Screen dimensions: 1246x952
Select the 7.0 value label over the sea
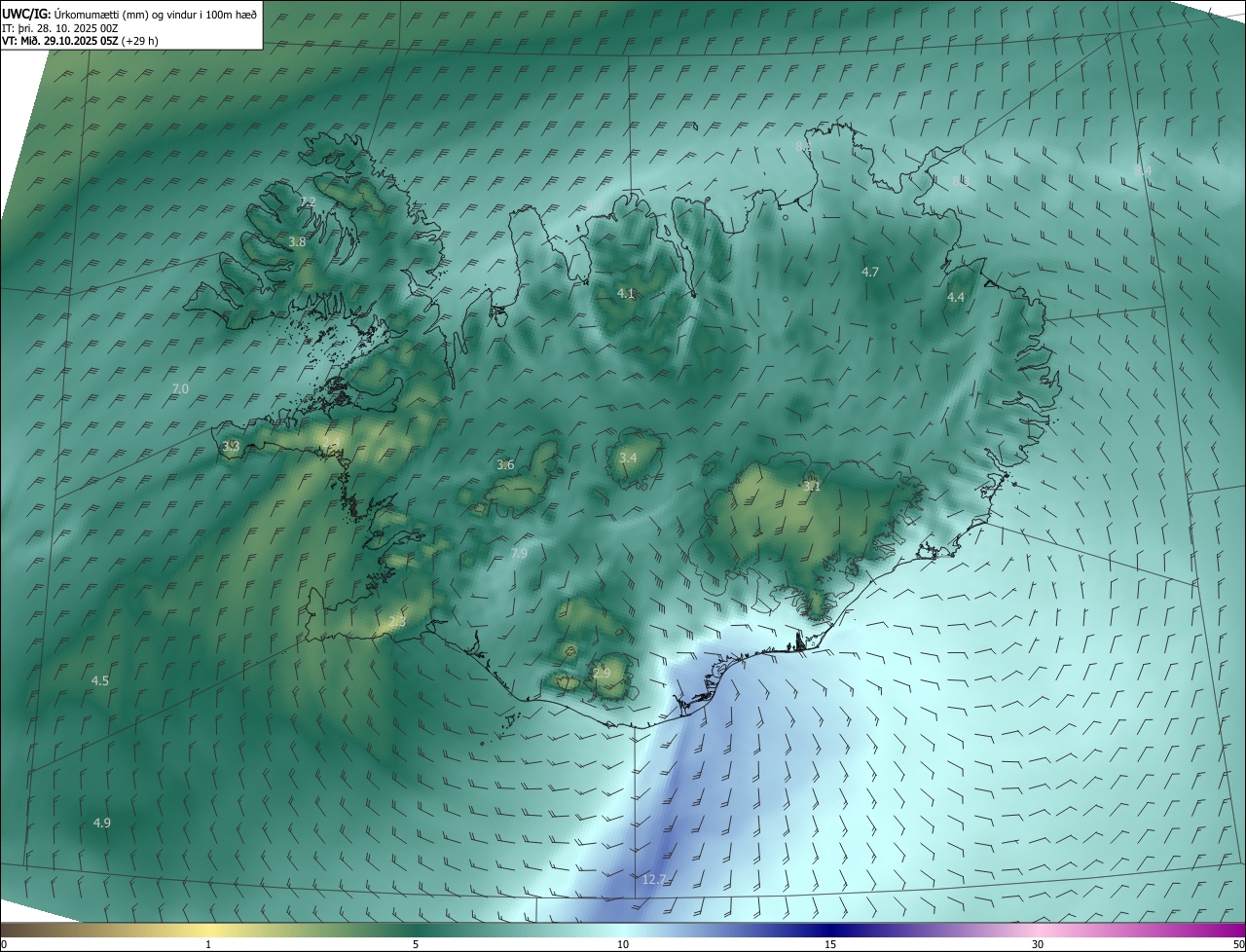[180, 388]
